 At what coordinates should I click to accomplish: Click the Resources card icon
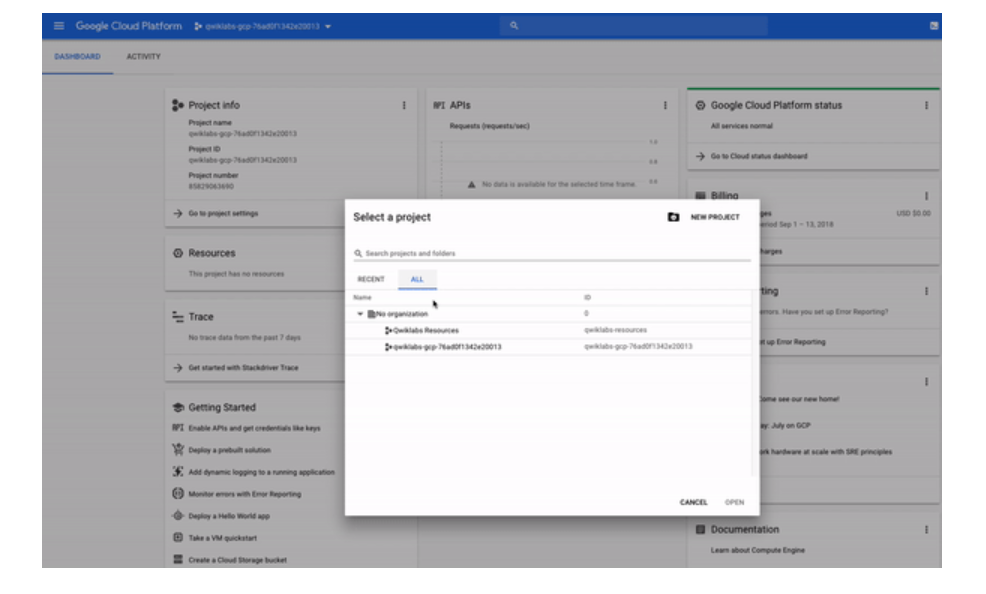point(178,253)
